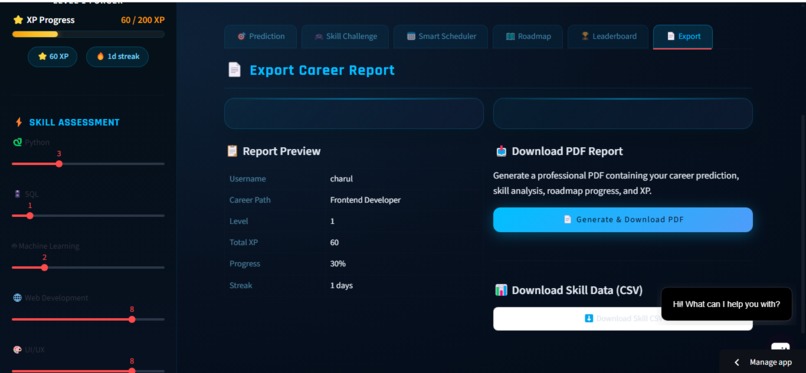Click inbox icon beside Download PDF Report
The height and width of the screenshot is (373, 806).
(501, 151)
